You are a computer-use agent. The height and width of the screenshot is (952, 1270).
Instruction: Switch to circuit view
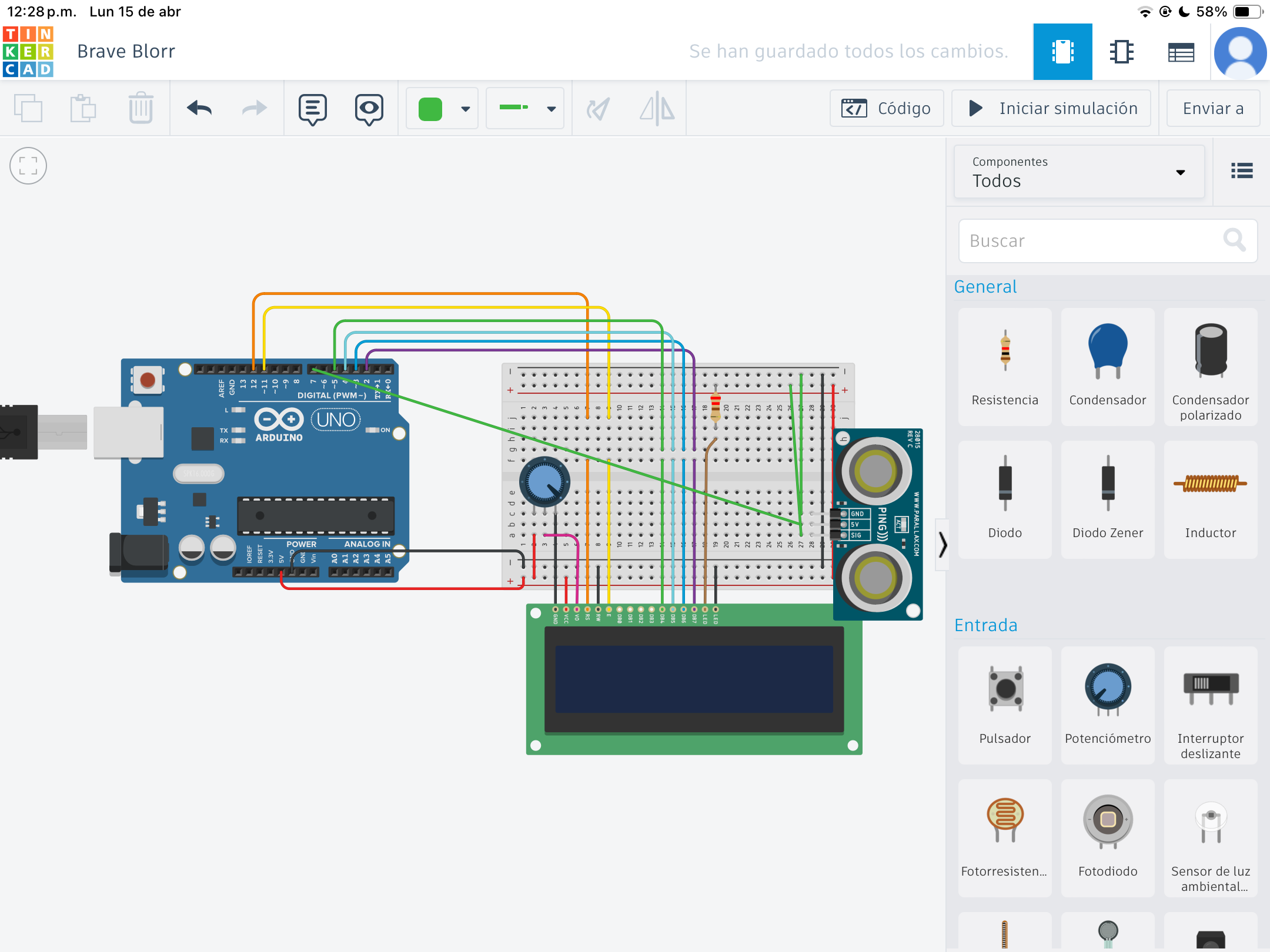[x=1062, y=52]
